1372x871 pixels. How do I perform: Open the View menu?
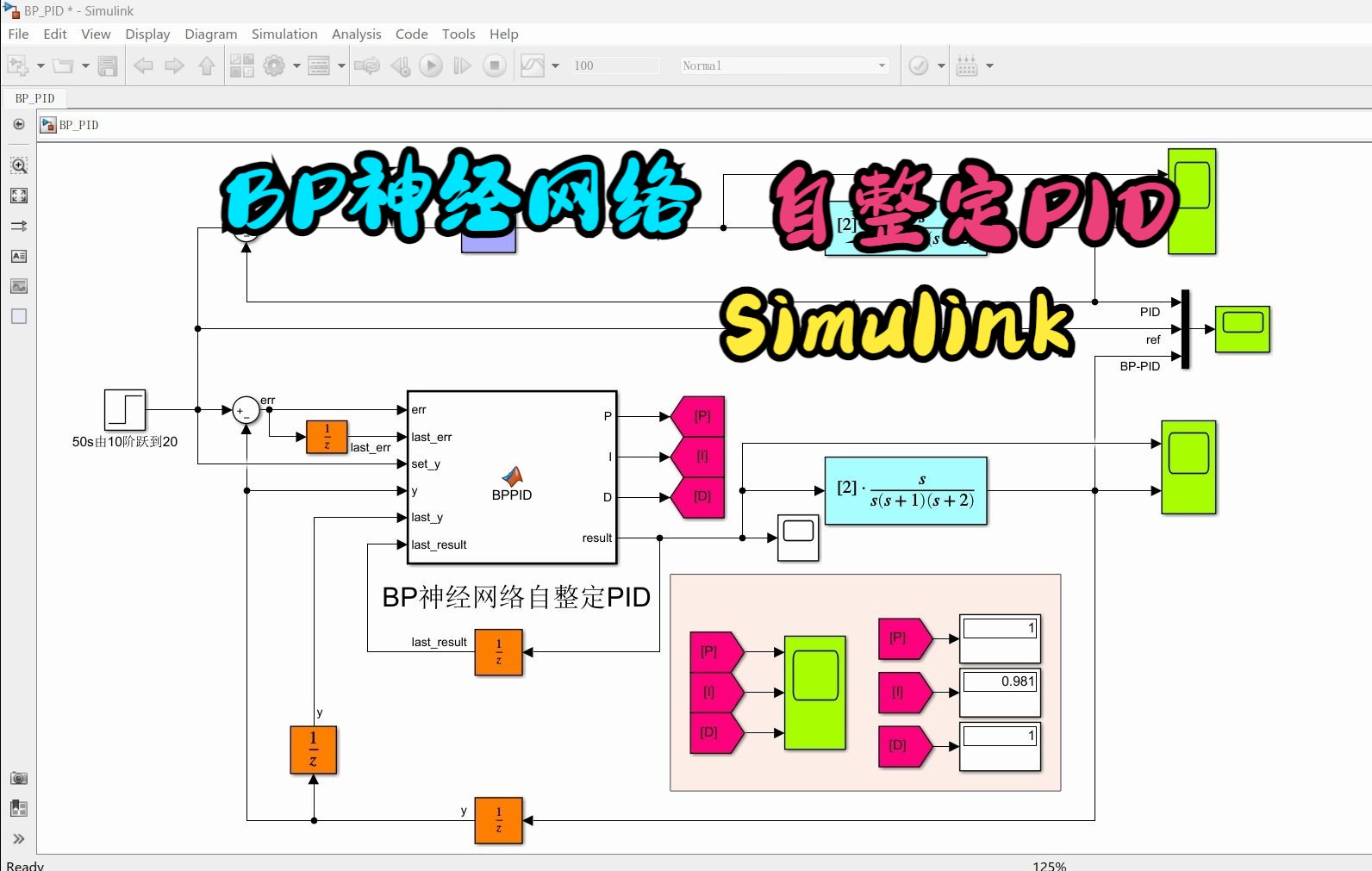(x=96, y=34)
